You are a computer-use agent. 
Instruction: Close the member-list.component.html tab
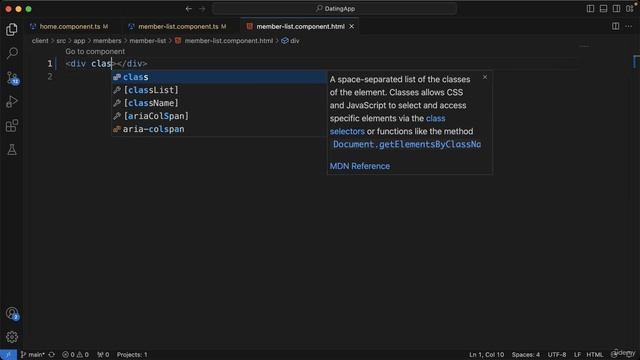[x=351, y=26]
